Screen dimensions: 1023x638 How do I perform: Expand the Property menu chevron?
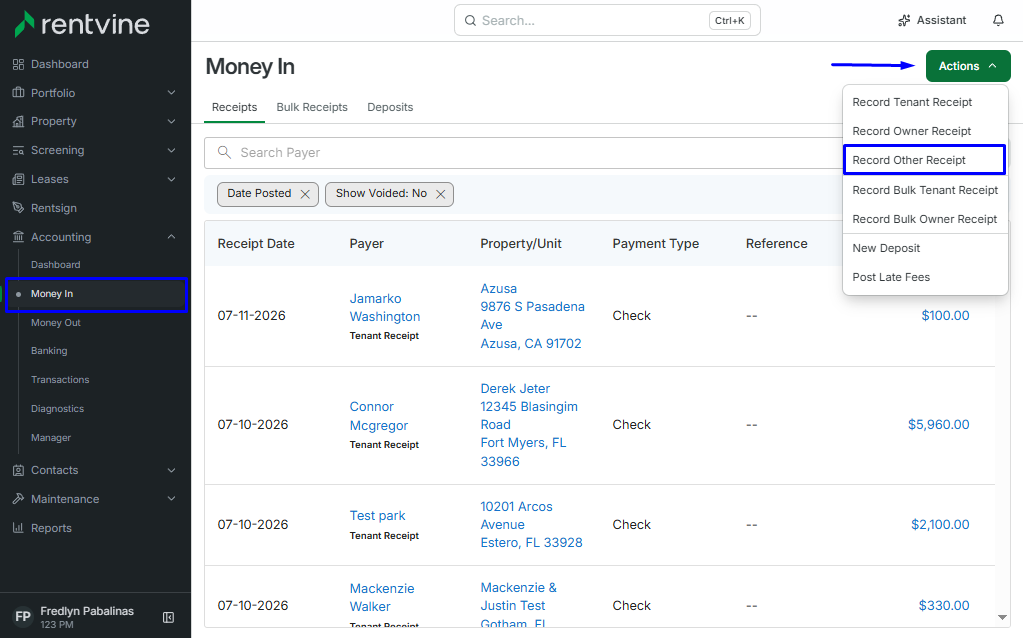coord(172,121)
